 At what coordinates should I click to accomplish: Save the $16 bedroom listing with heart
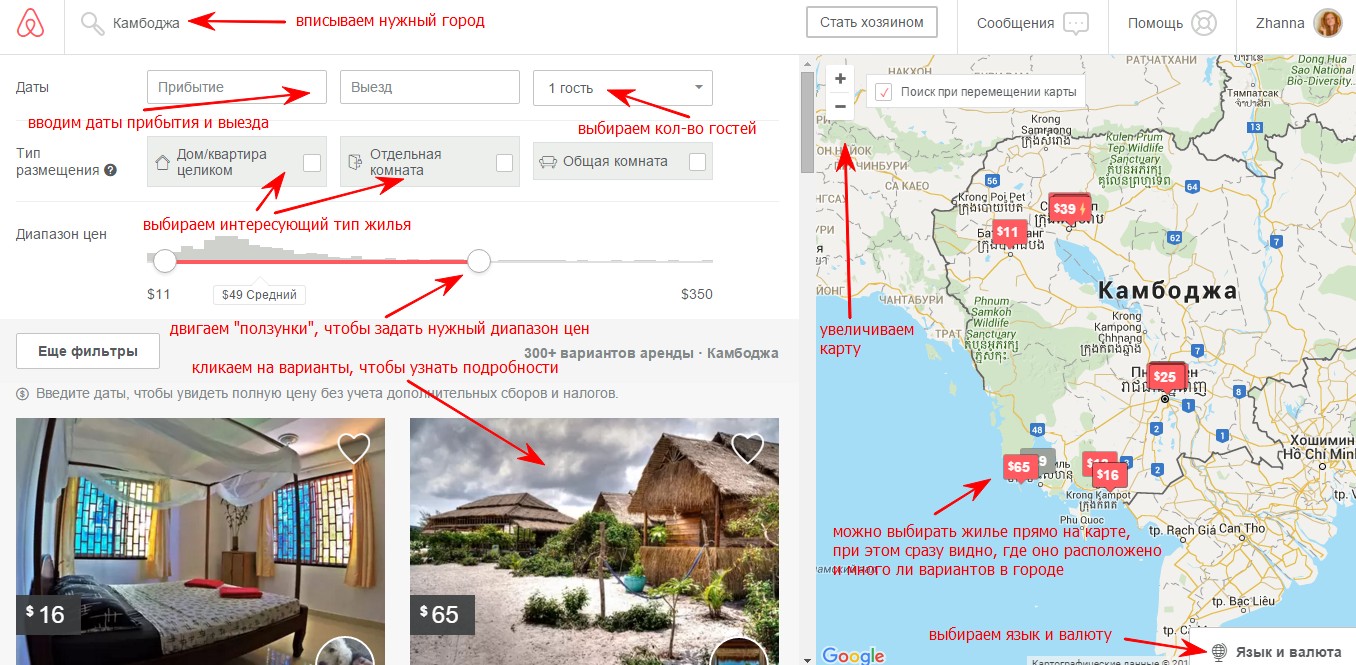tap(354, 448)
